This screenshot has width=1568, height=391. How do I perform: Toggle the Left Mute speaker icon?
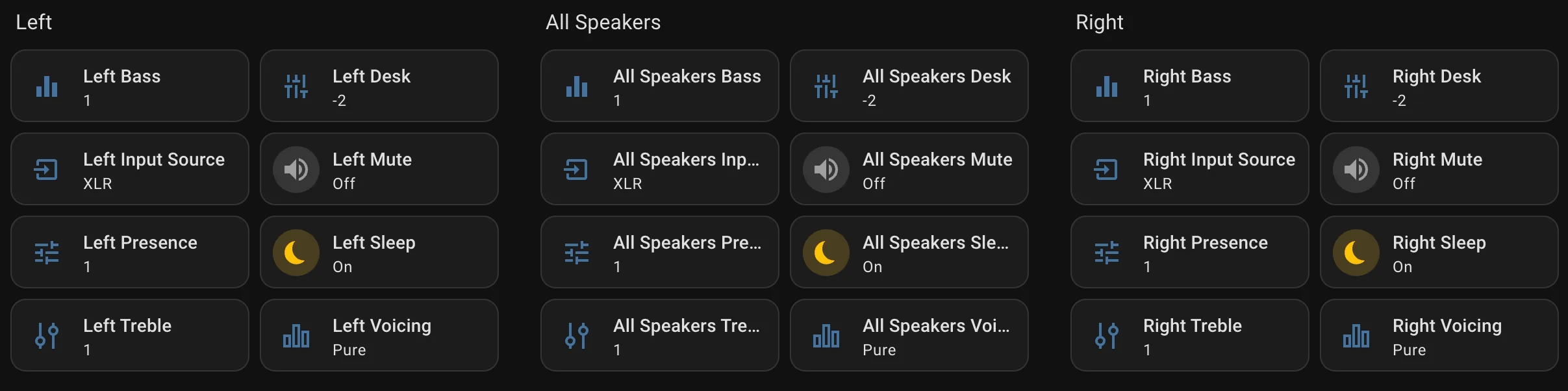tap(296, 170)
